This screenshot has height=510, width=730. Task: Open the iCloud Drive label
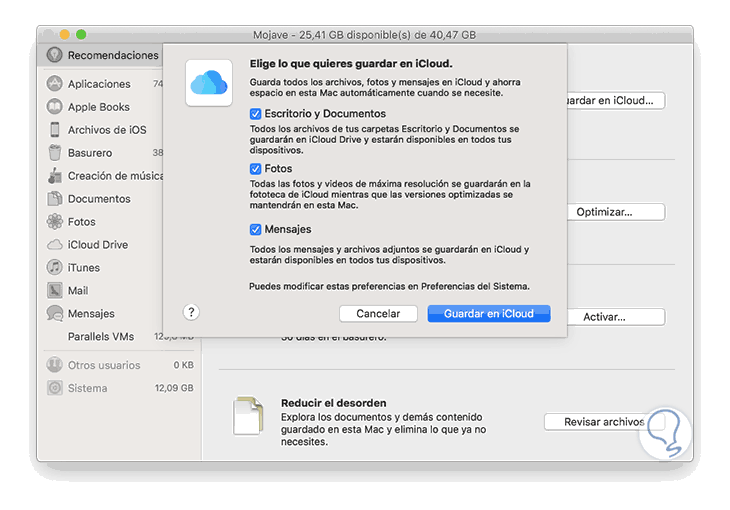pyautogui.click(x=98, y=245)
